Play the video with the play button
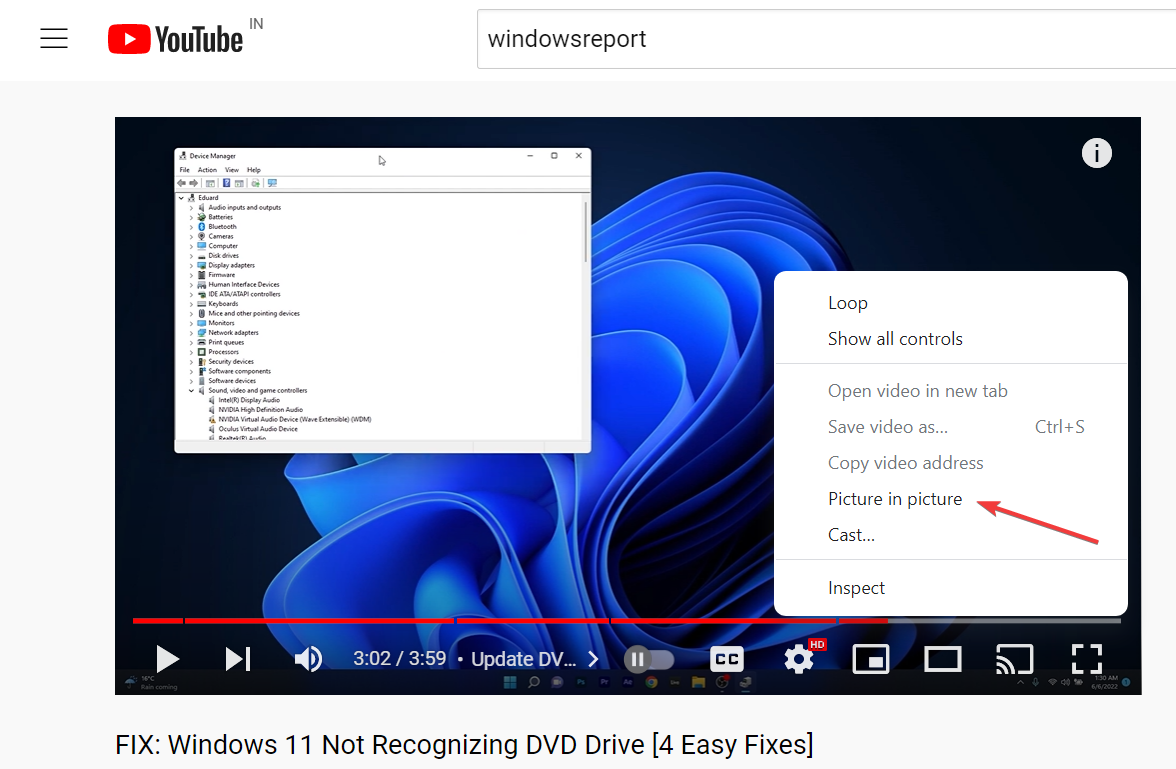This screenshot has width=1176, height=769. tap(167, 659)
